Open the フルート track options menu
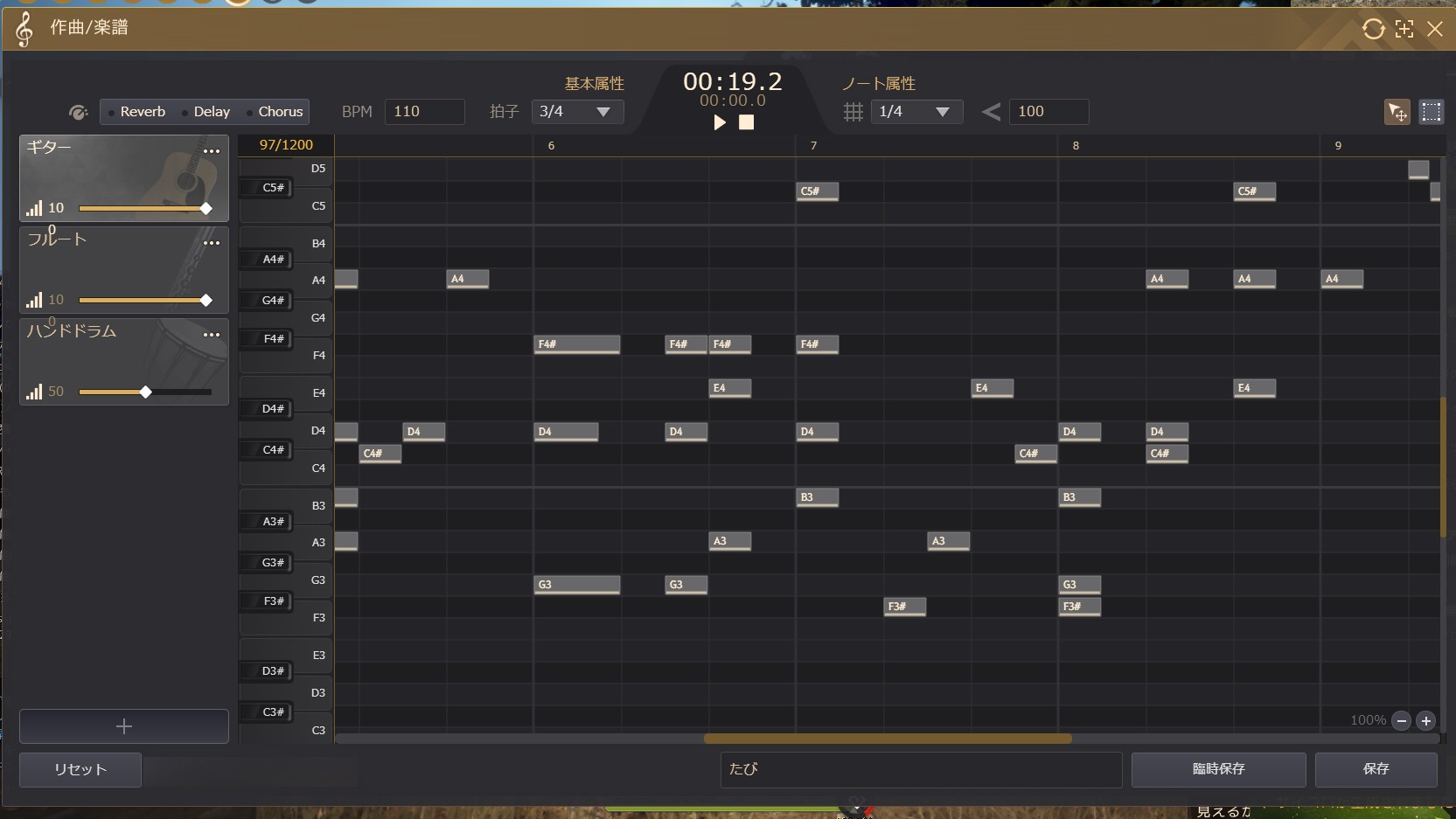Screen dimensions: 1456x819 click(x=212, y=243)
